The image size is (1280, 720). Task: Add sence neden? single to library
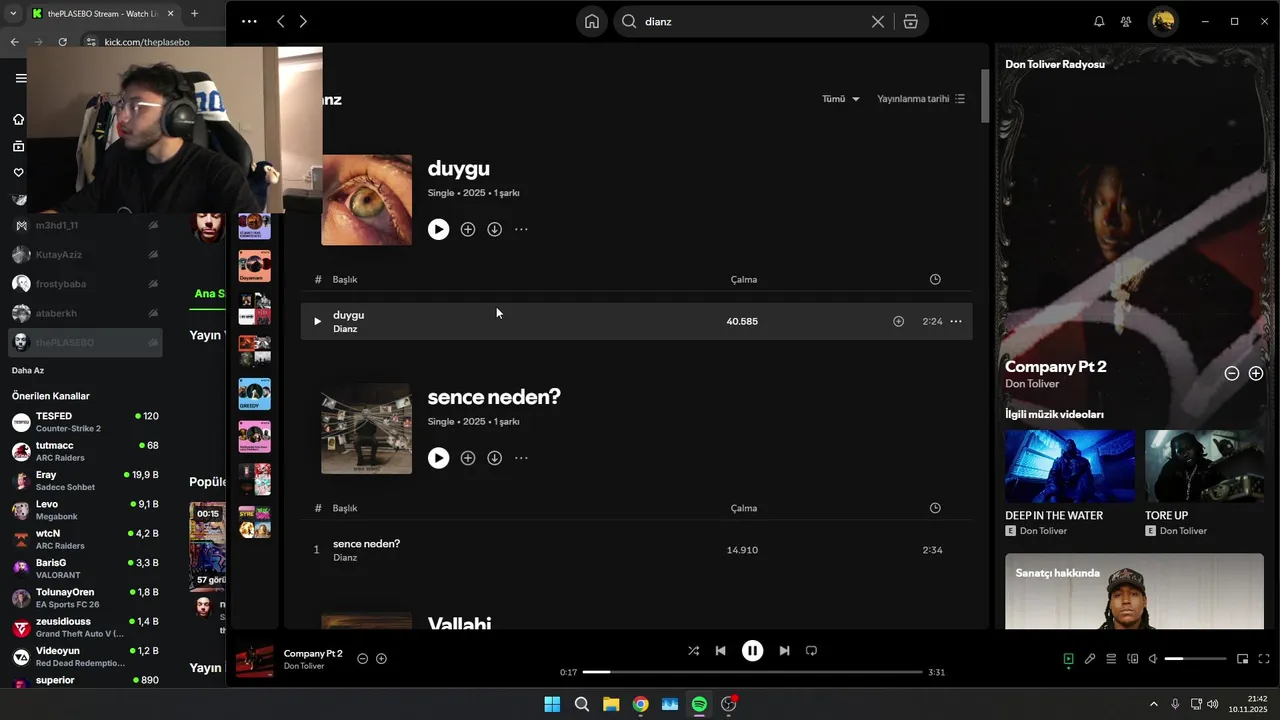click(468, 458)
